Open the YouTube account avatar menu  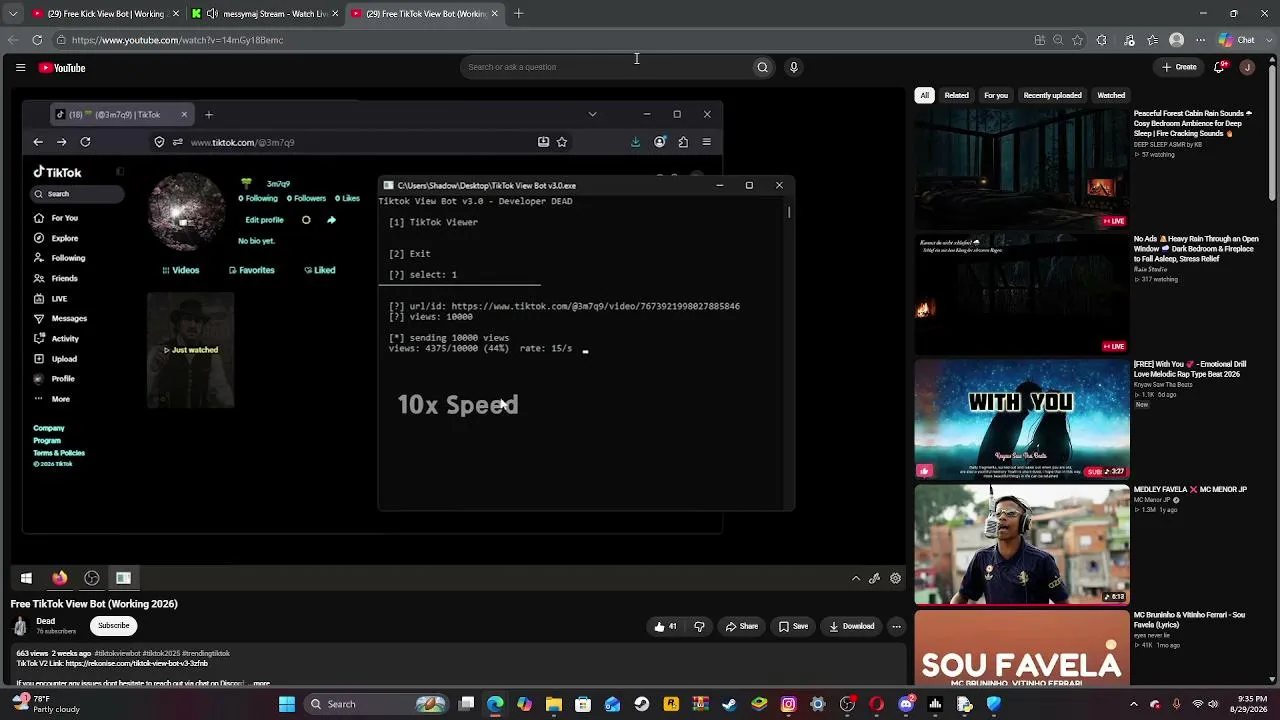(1247, 67)
